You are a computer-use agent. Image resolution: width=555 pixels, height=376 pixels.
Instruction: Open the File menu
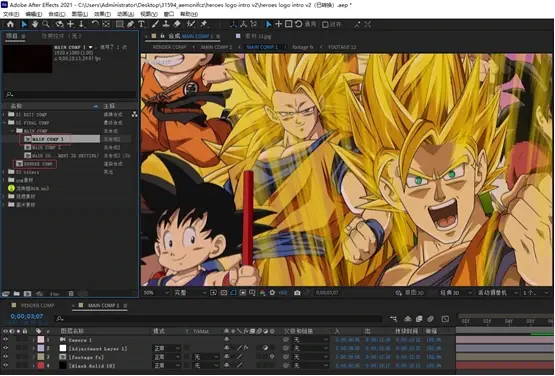tap(11, 14)
